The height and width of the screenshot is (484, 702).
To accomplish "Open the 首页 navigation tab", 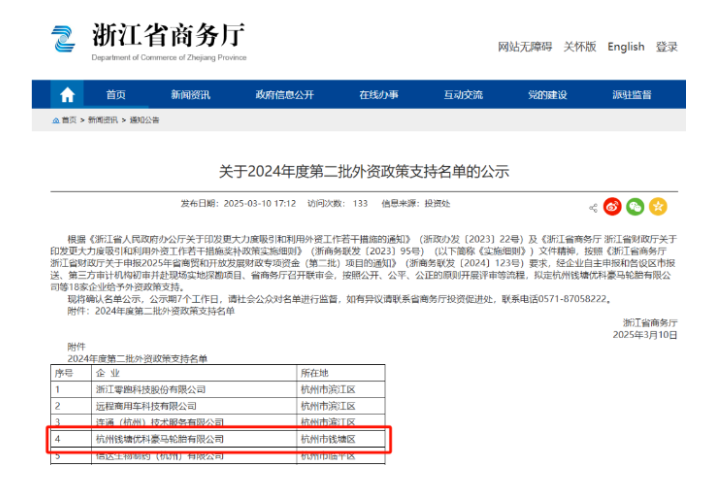I will 116,95.
